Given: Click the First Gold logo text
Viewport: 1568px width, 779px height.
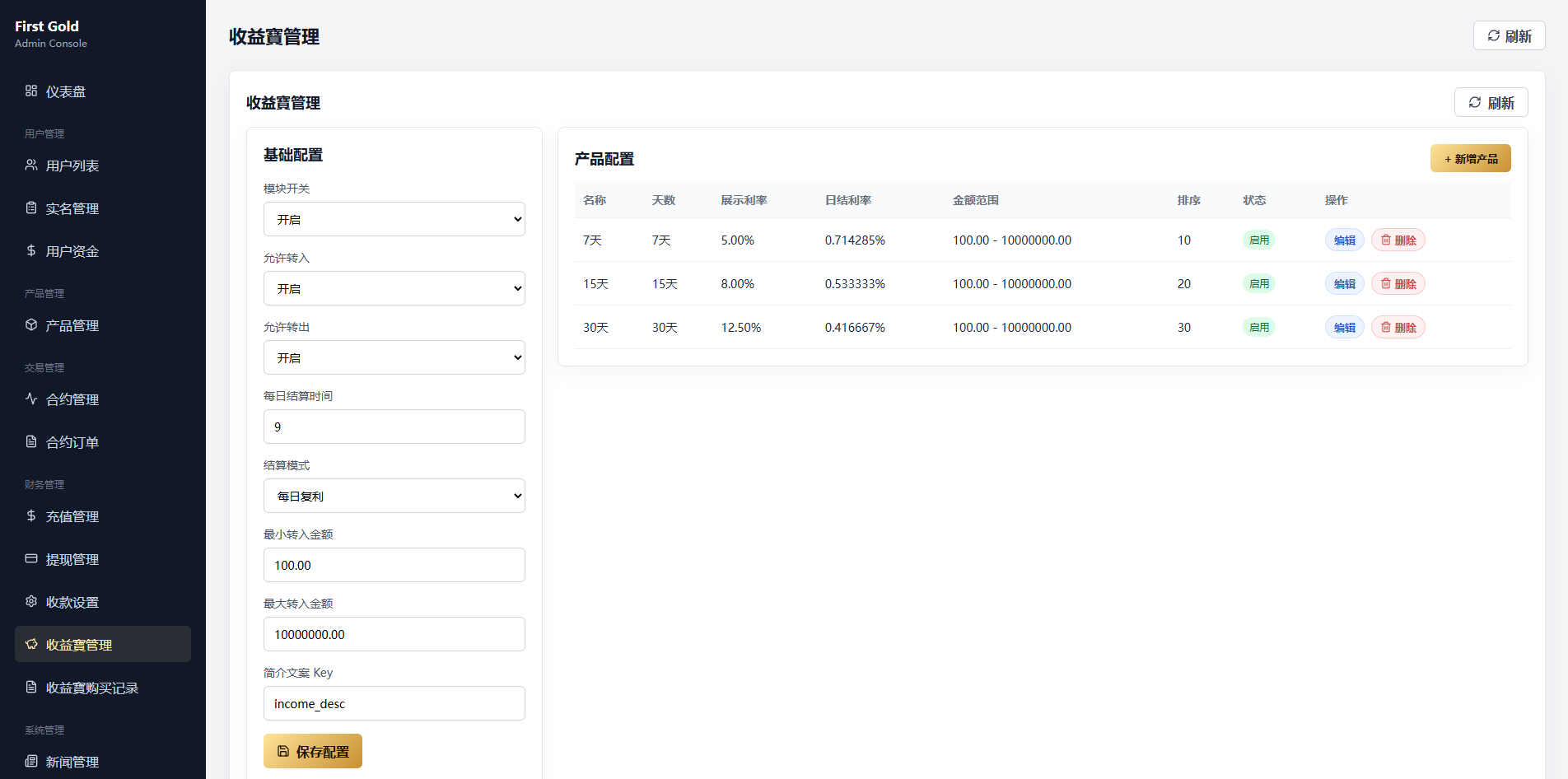Looking at the screenshot, I should click(47, 26).
